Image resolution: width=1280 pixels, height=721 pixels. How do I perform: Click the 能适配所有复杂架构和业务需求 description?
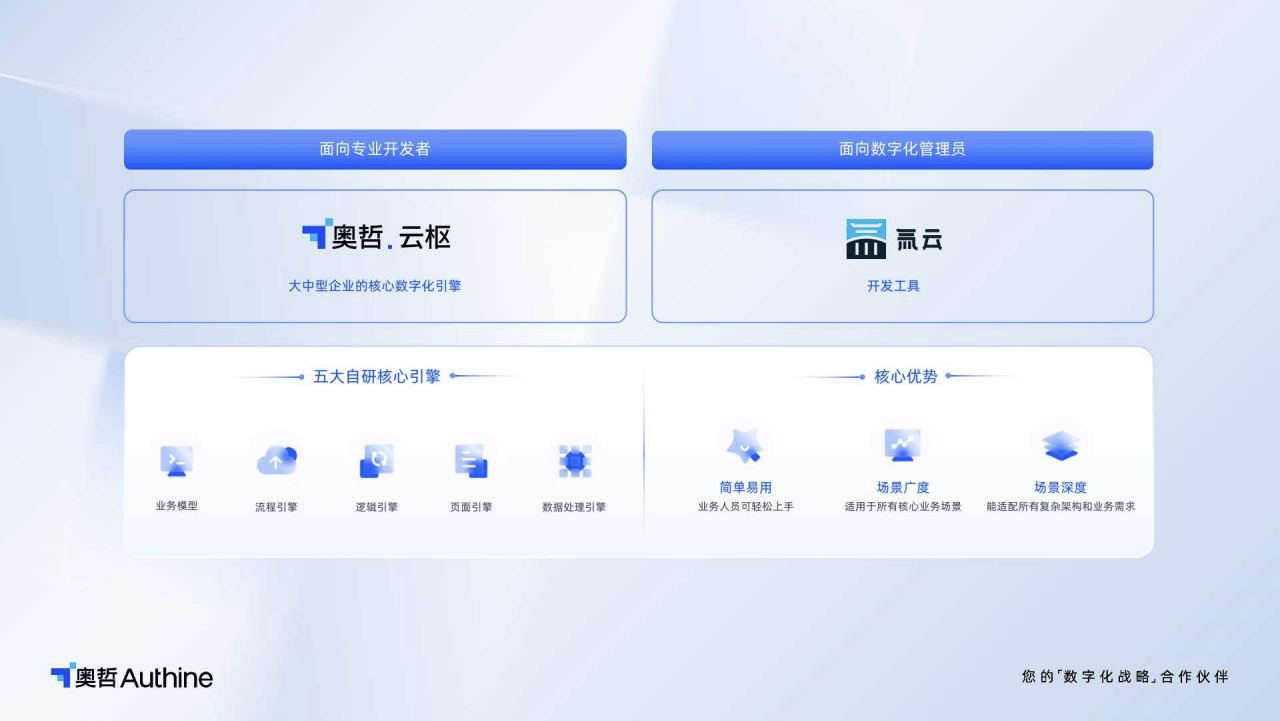tap(1061, 507)
